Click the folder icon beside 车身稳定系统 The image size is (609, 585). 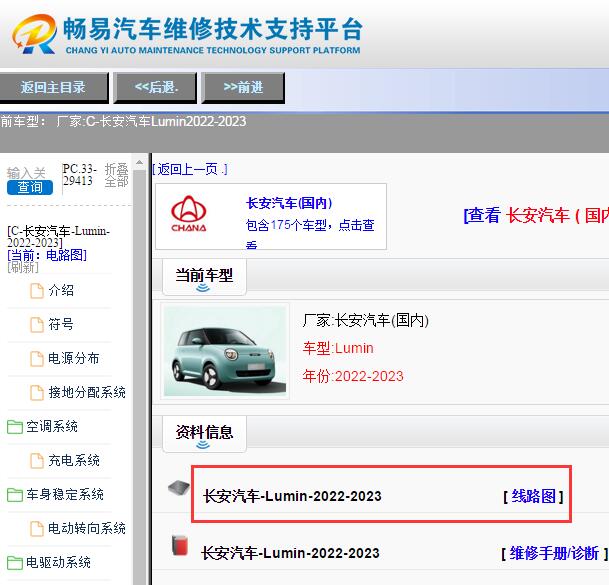tap(15, 495)
